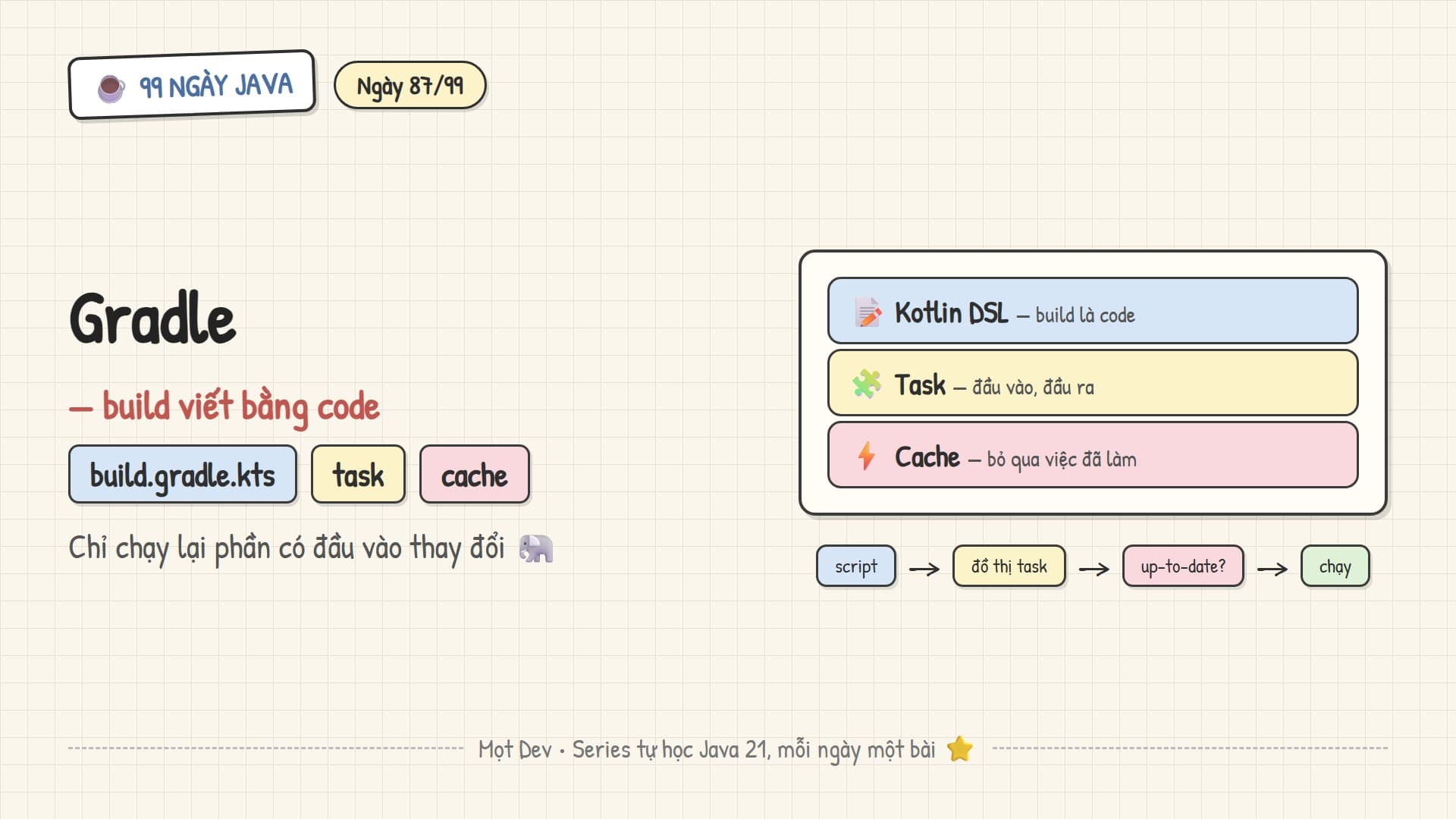Click the script step box
The image size is (1456, 819).
coord(856,566)
